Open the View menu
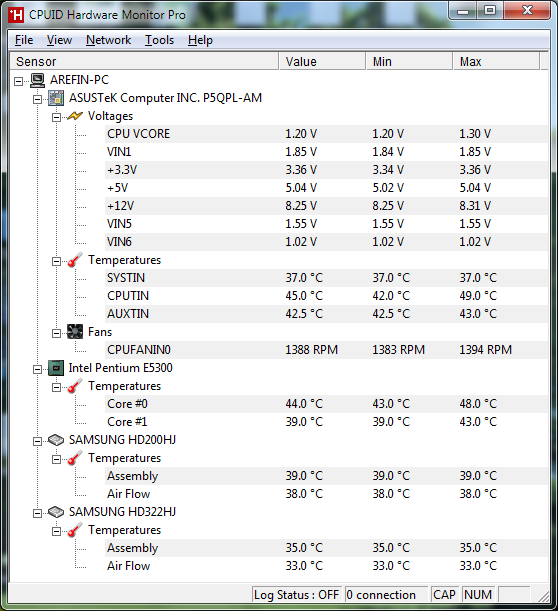 point(59,40)
